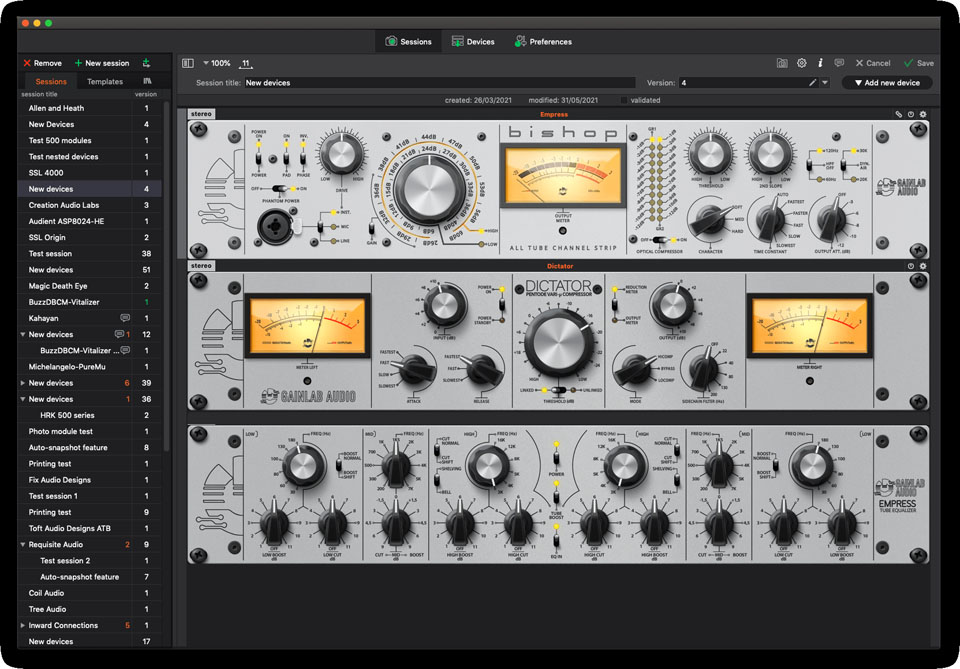Open the Empress device gear menu
Viewport: 960px width, 669px height.
[x=923, y=114]
